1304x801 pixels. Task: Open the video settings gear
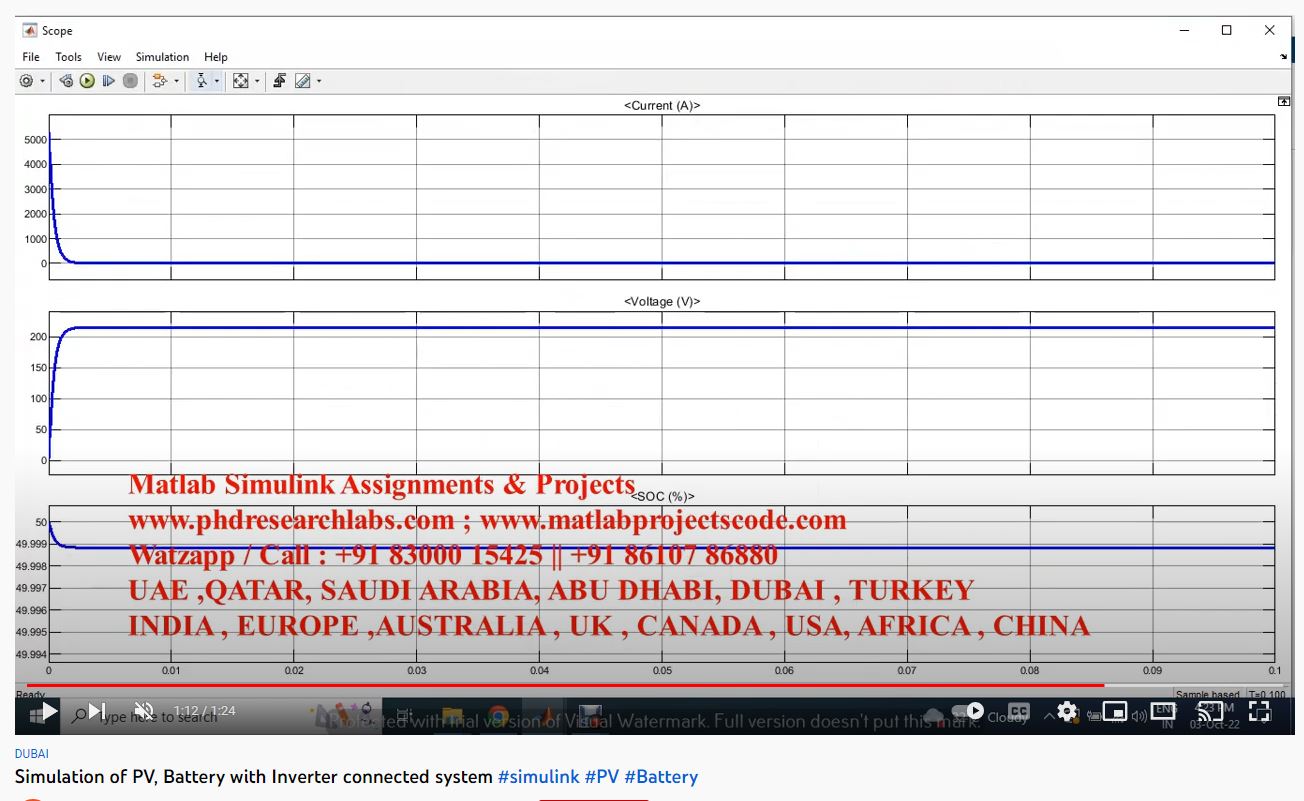(1067, 712)
